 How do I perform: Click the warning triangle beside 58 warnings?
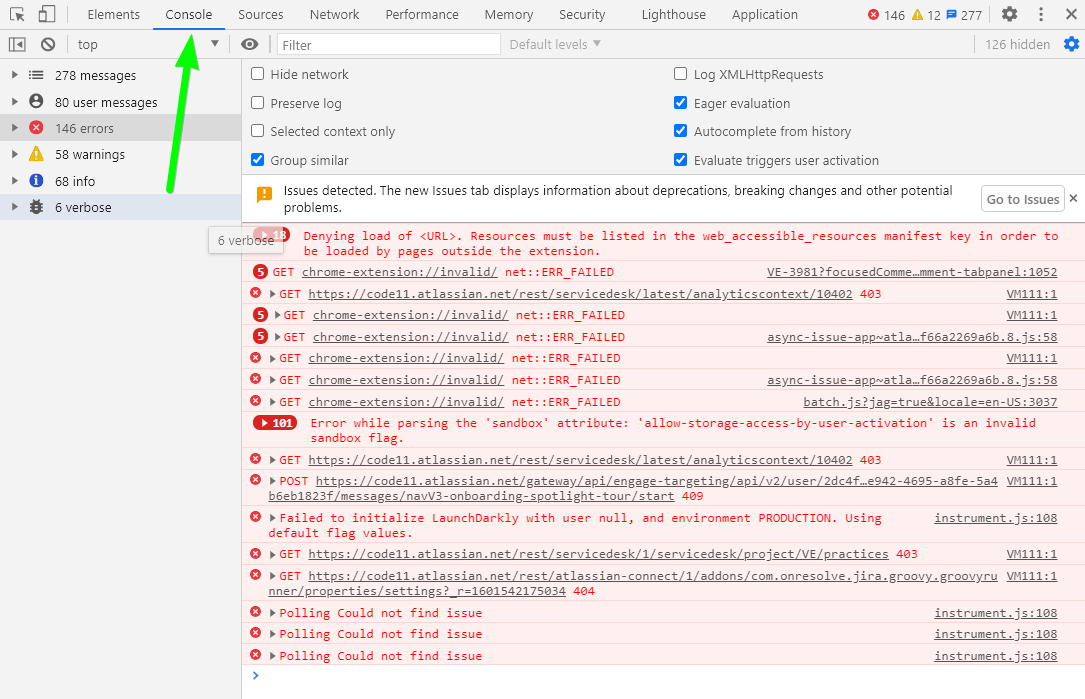coord(36,154)
